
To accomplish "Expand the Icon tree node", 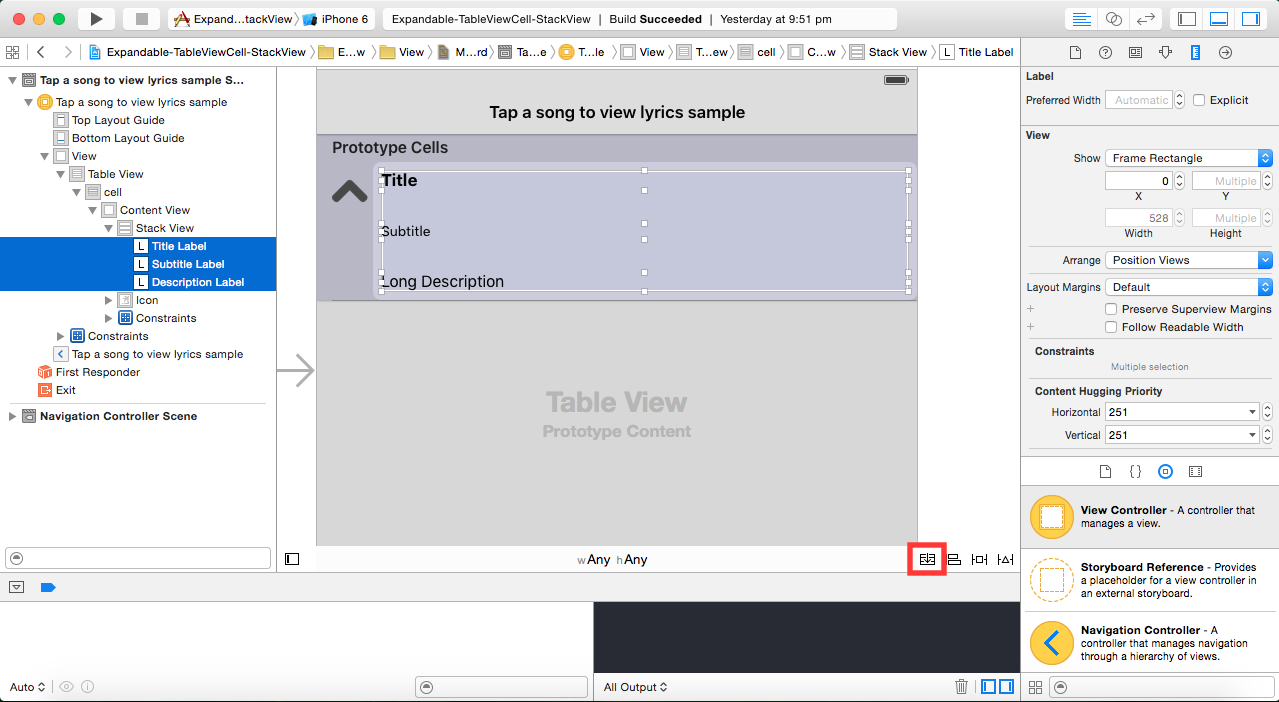I will coord(109,300).
